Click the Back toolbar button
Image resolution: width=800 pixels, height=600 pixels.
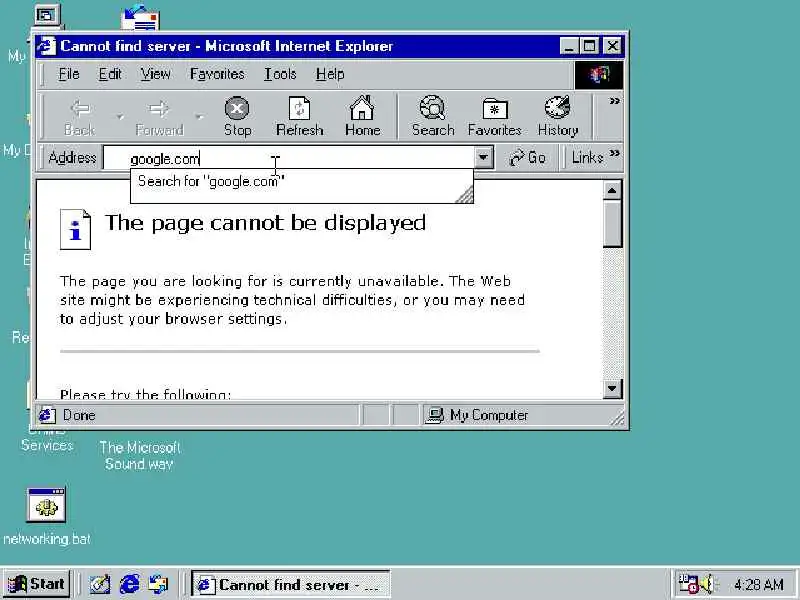[80, 117]
